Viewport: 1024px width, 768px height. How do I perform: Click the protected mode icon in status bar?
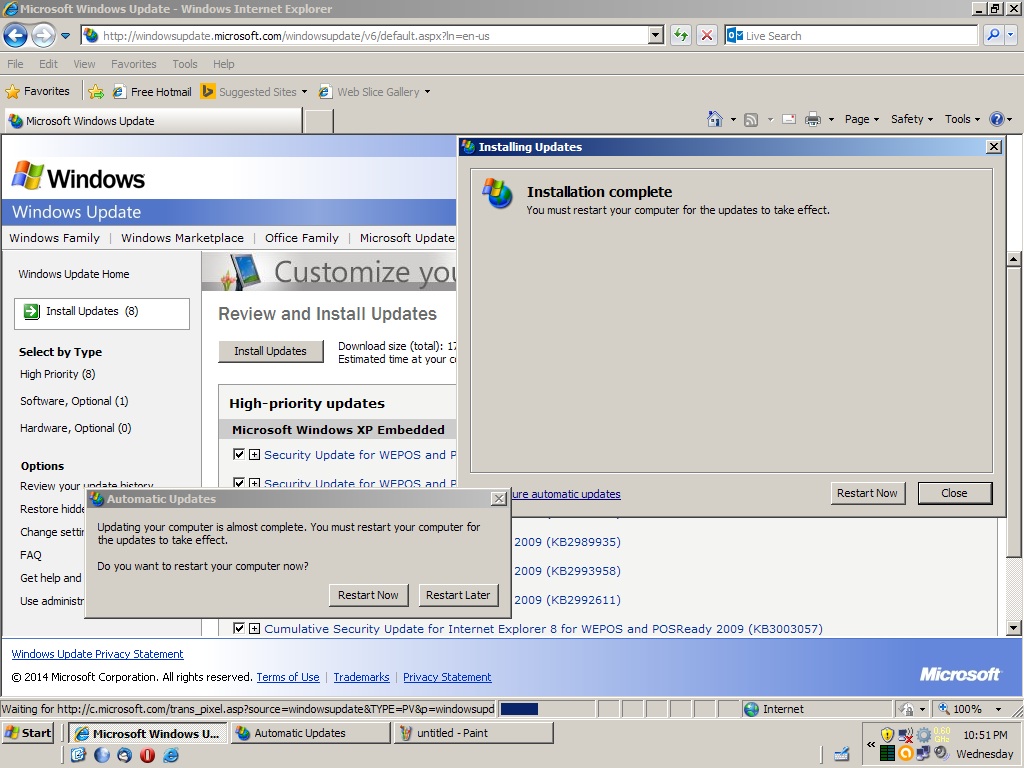click(906, 709)
